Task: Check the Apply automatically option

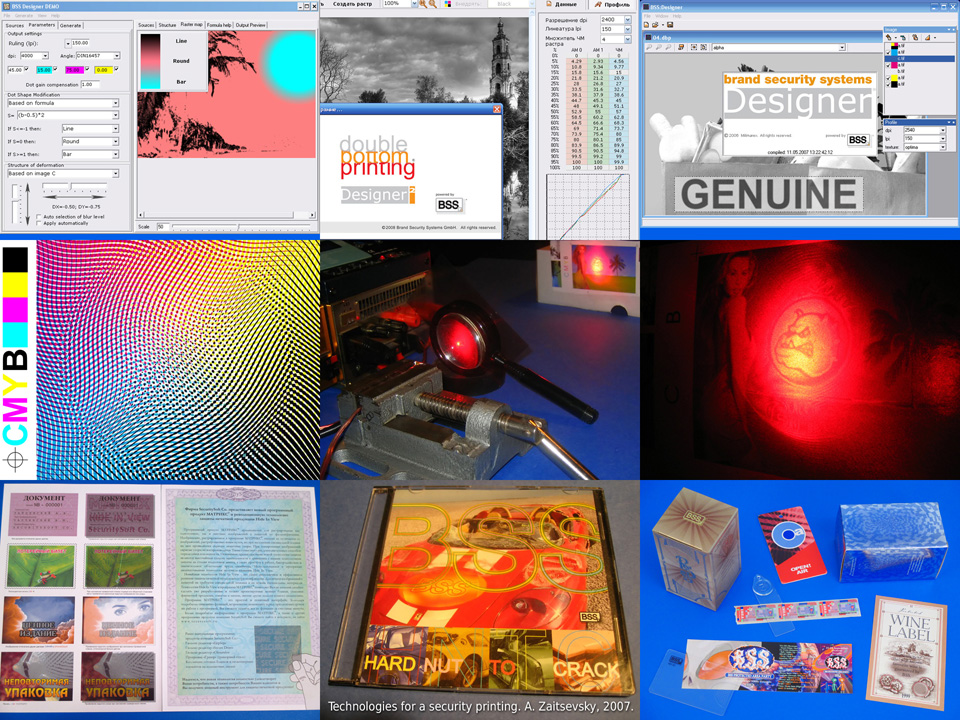Action: click(x=38, y=222)
